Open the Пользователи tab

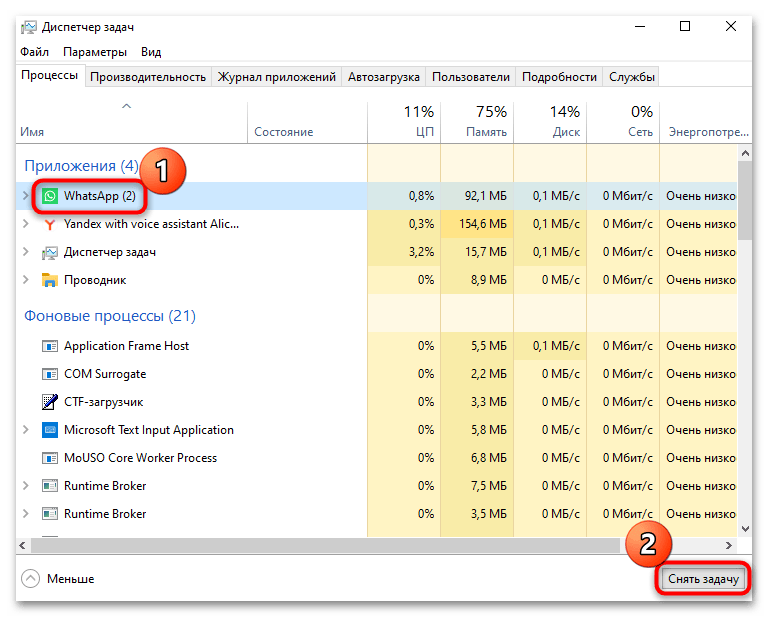coord(471,77)
